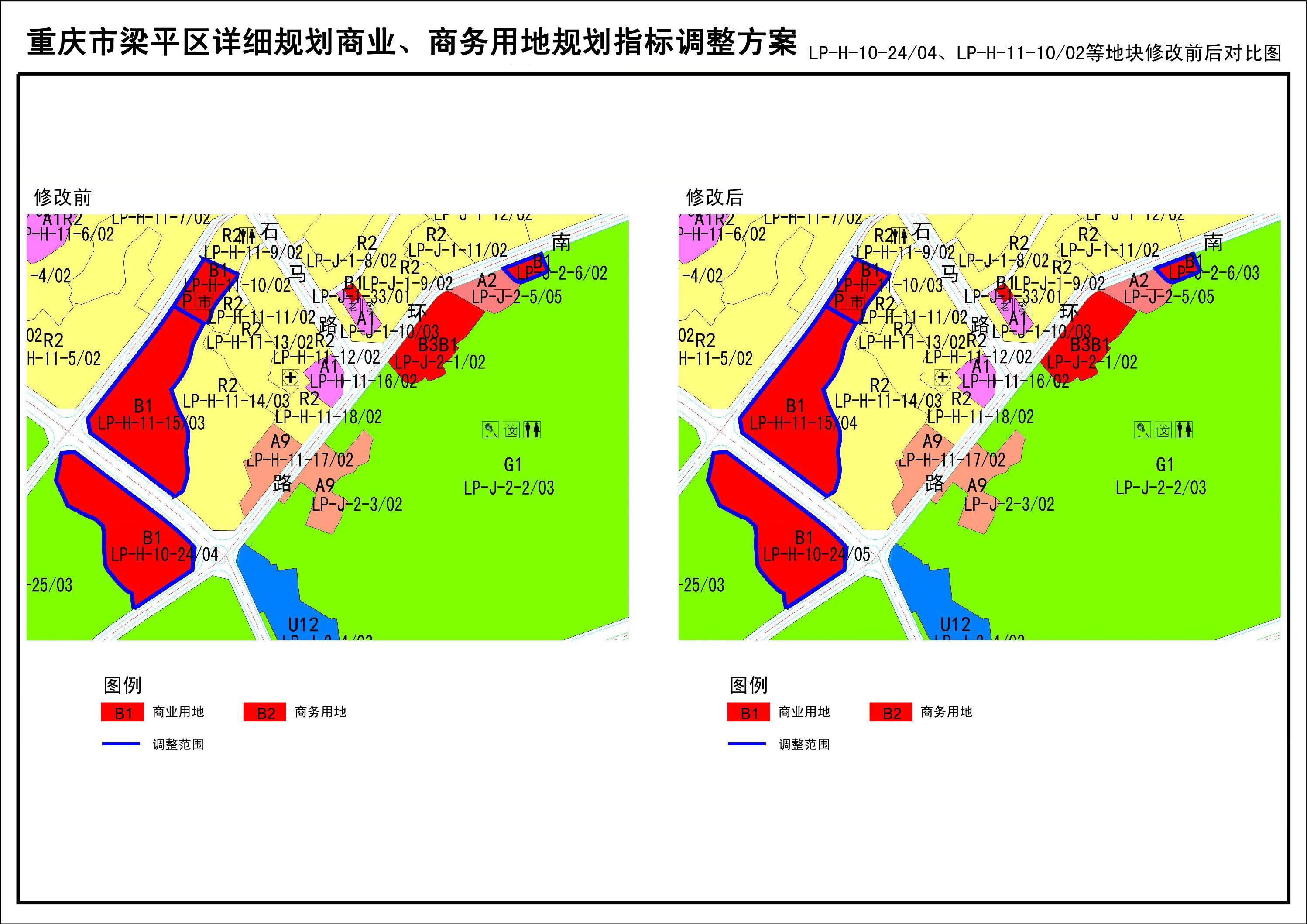Click the parking P icon in 修改前 map
Viewport: 1307px width, 924px height.
coord(187,301)
